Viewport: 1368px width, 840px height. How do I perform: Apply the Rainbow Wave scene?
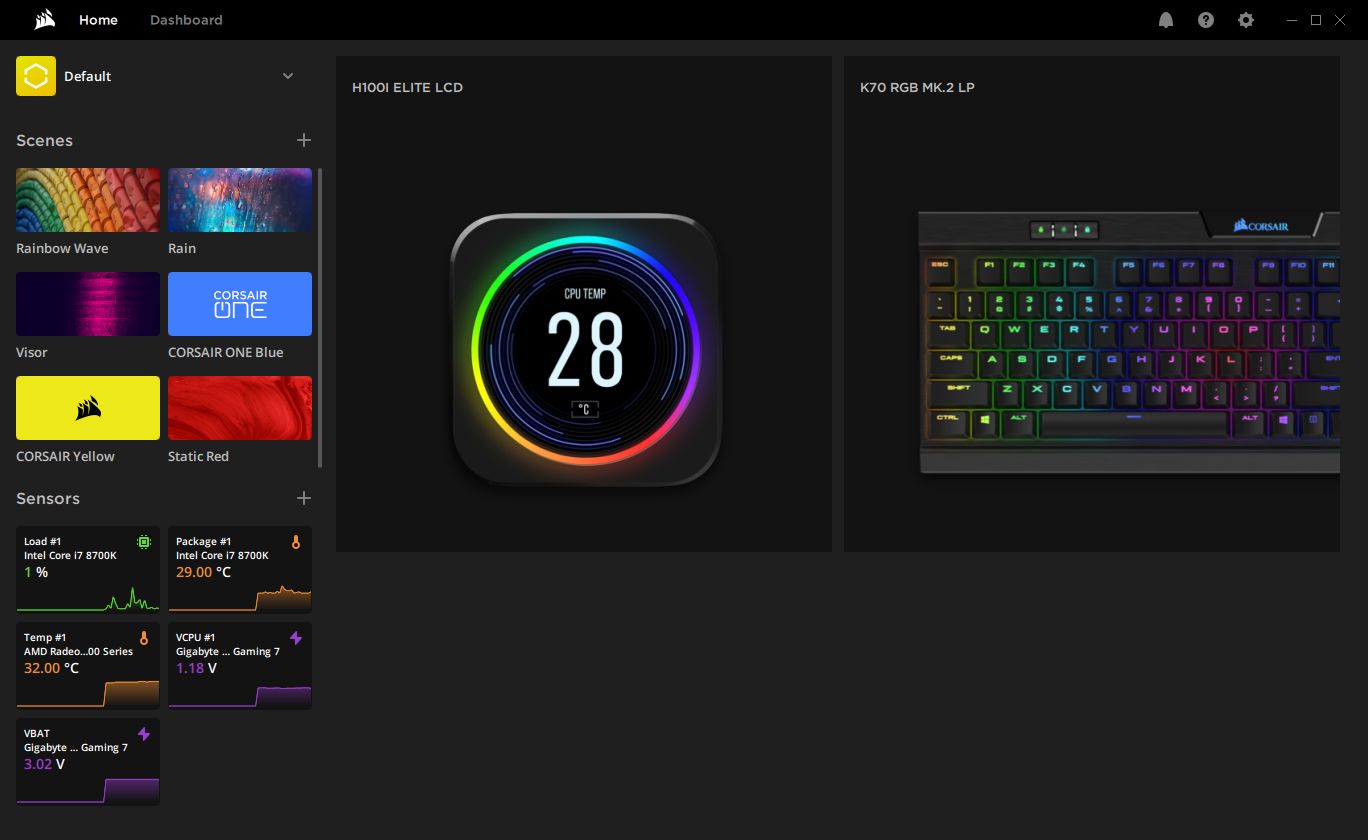coord(88,200)
